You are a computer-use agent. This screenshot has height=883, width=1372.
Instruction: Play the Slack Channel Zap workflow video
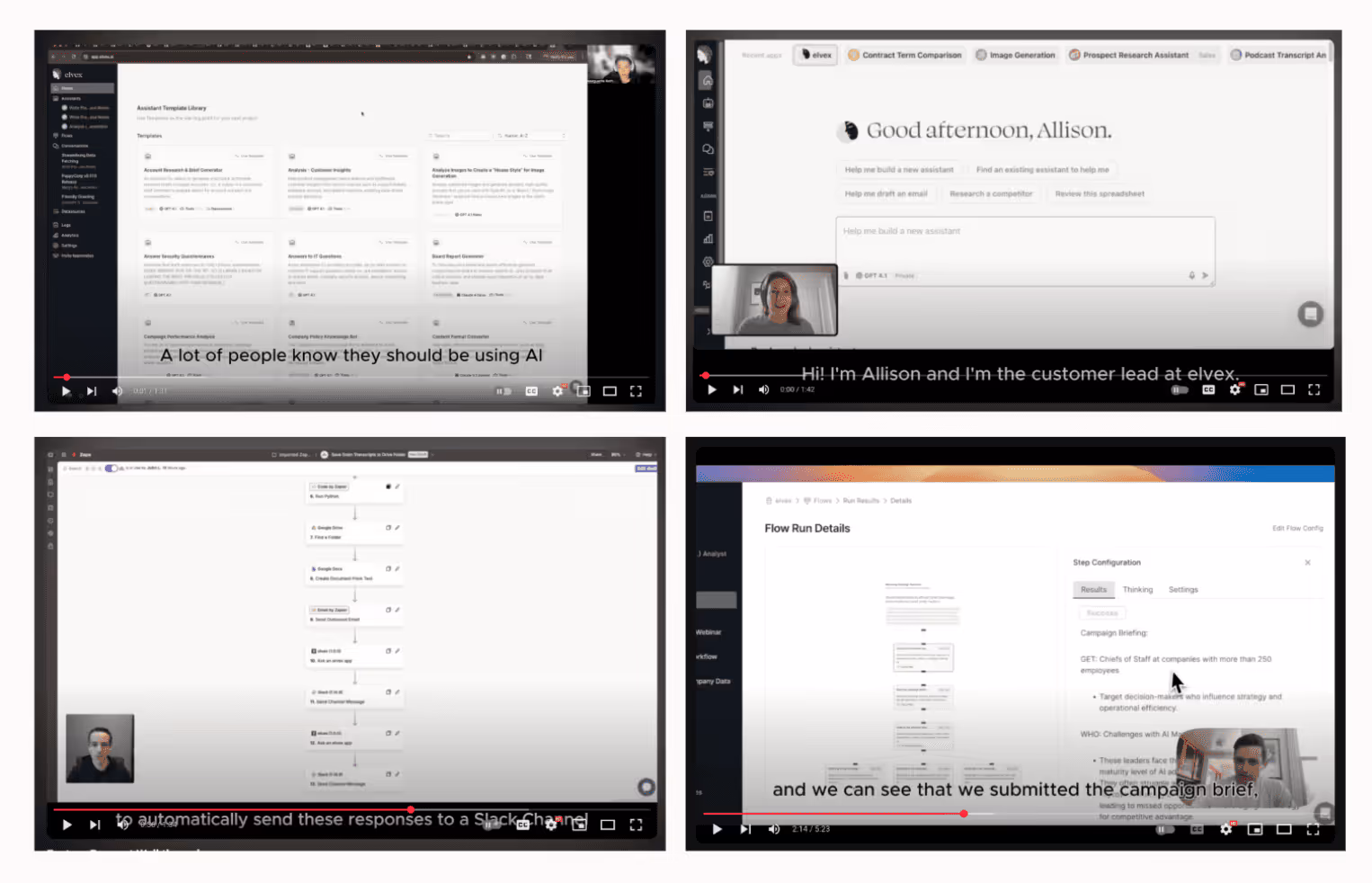pos(67,825)
